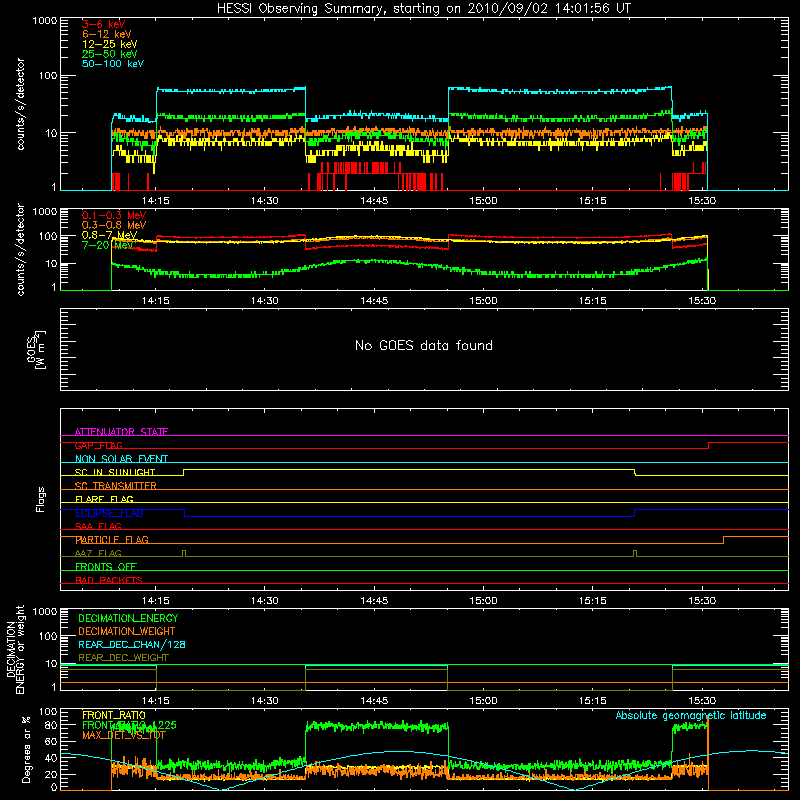Click the 14:45 tick under the decimation panel
Screen dimensions: 800x800
(374, 701)
